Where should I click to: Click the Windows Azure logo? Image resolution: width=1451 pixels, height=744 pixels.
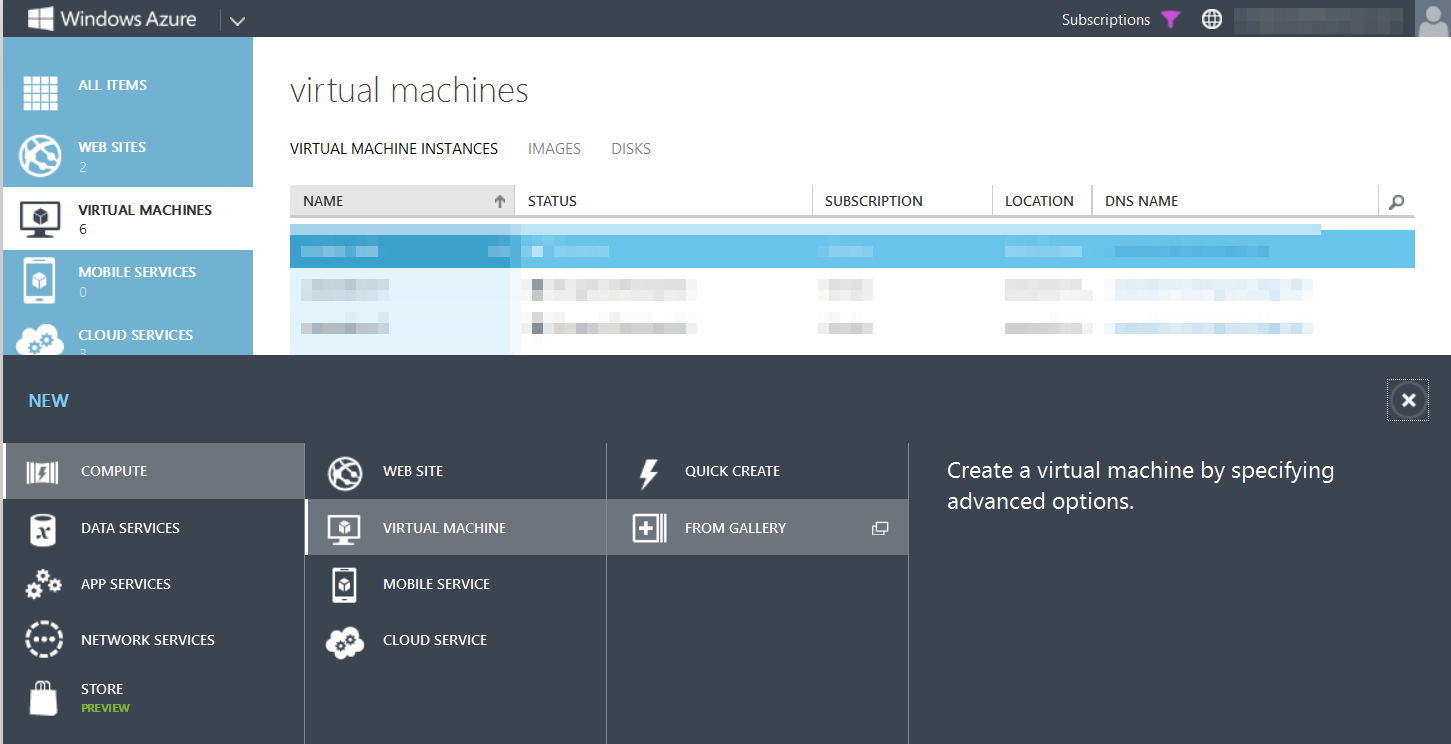click(112, 18)
